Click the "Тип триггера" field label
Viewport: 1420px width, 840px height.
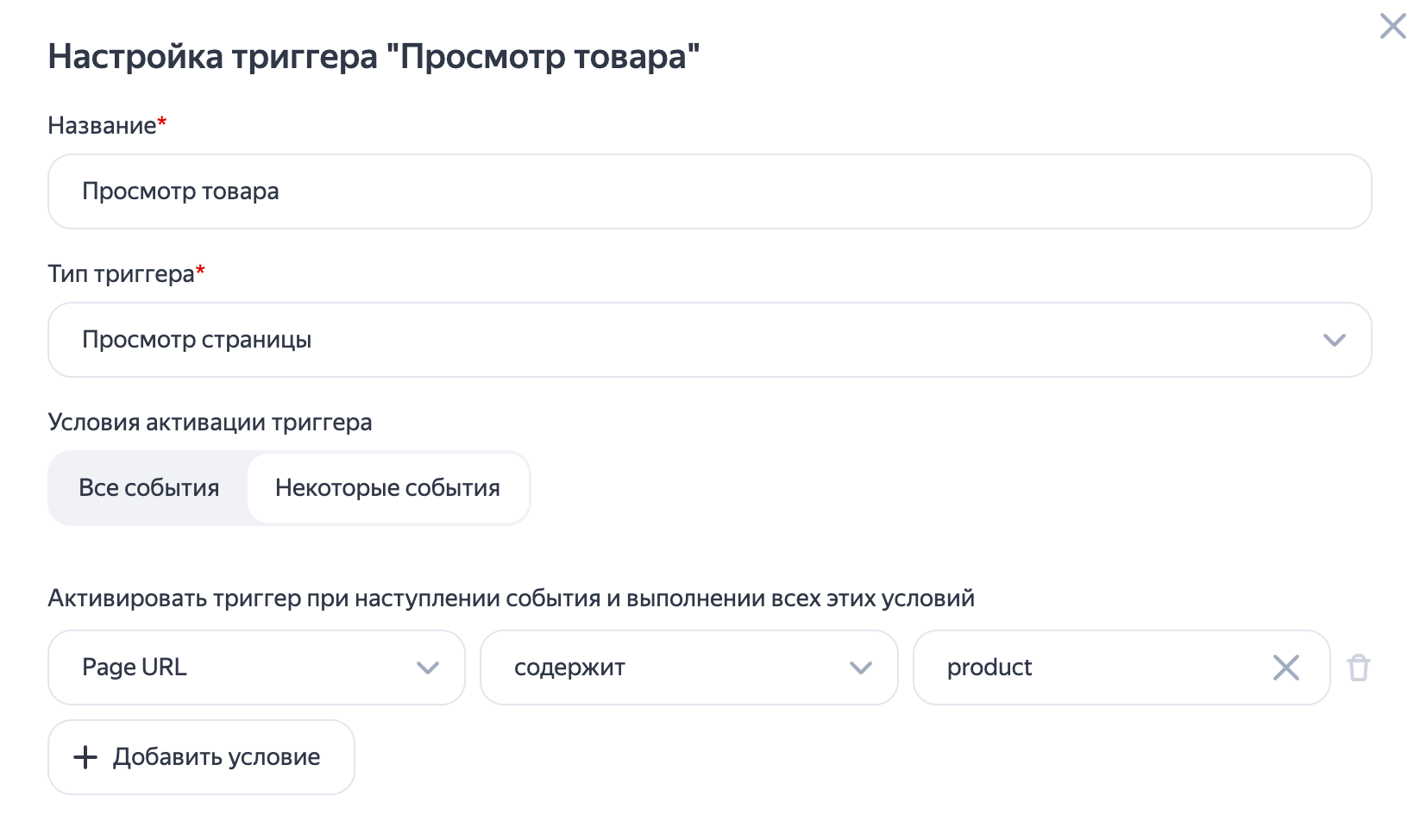tap(121, 274)
